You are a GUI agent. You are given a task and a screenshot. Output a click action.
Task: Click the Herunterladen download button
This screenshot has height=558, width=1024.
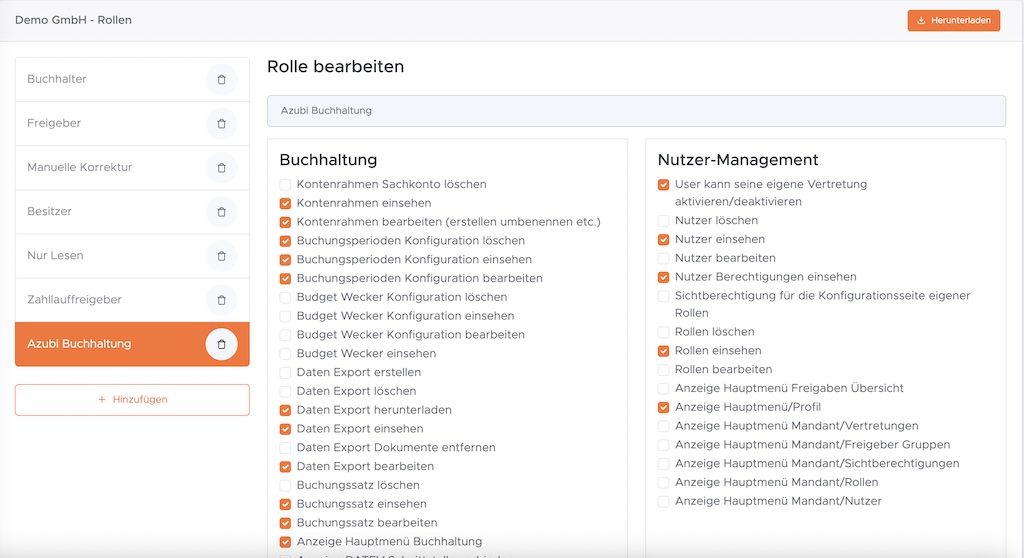[953, 20]
